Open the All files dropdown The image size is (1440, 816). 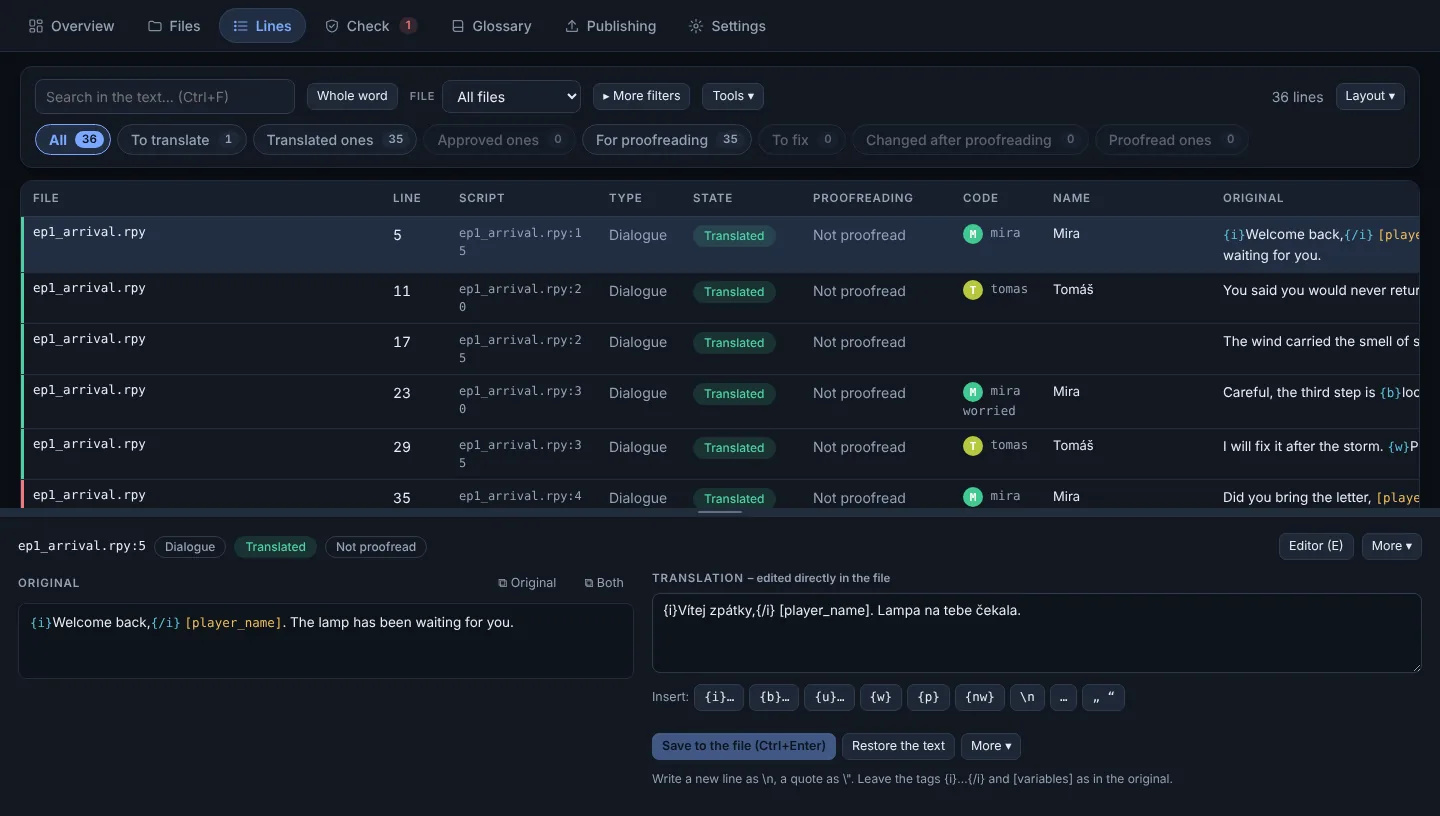tap(511, 97)
